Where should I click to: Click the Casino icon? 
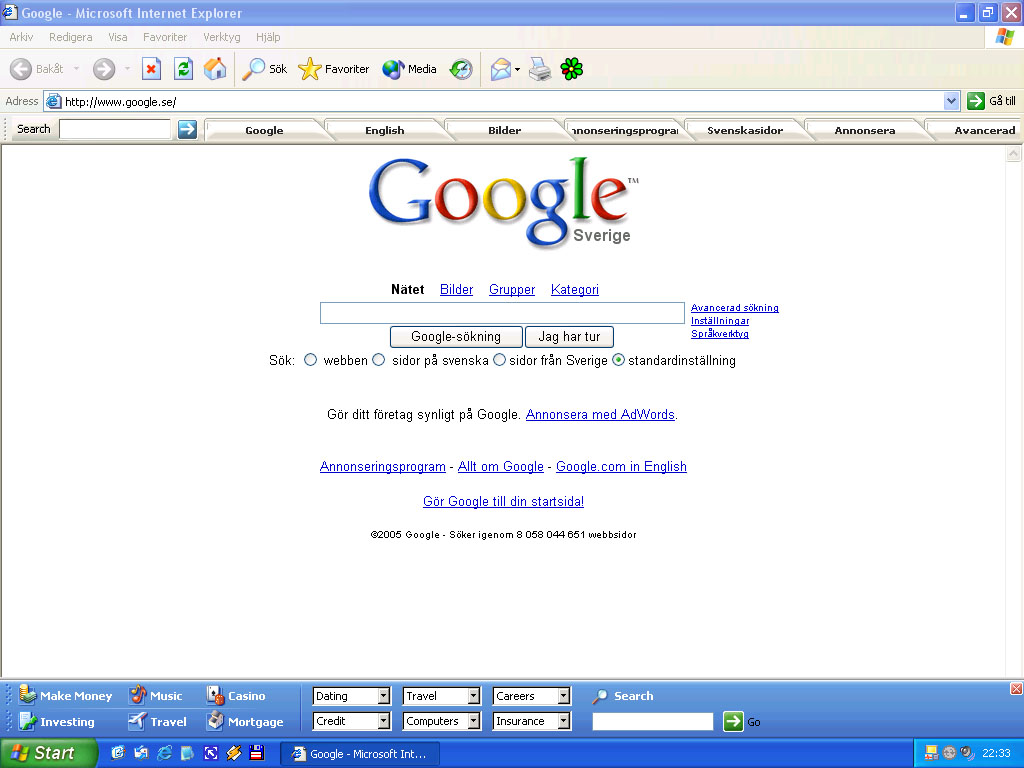215,695
